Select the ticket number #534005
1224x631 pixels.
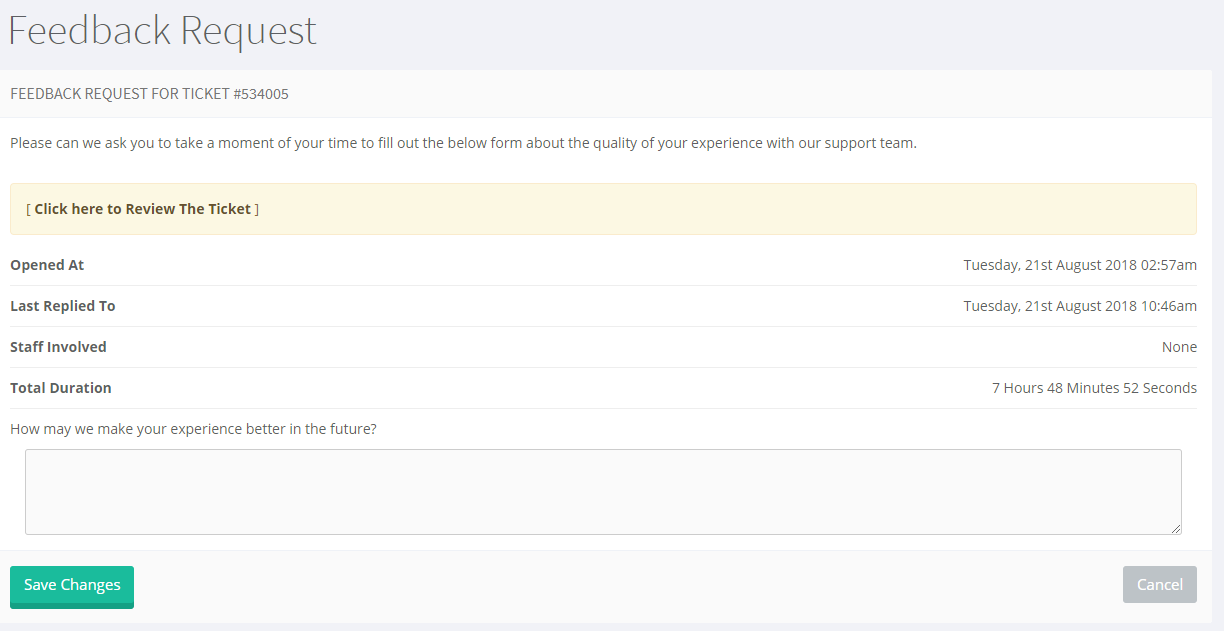point(261,94)
